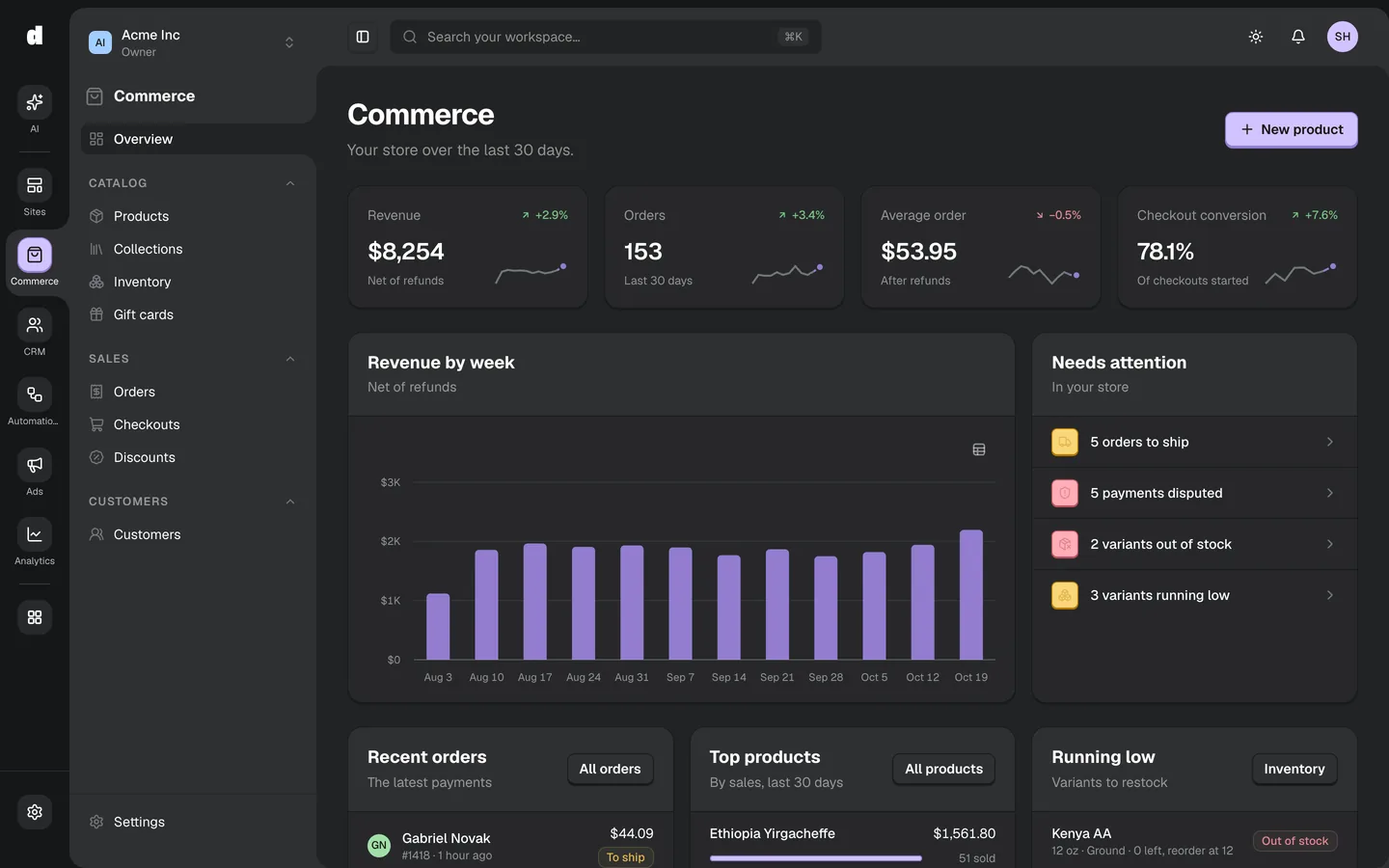Click the orders to ship yellow icon

coord(1065,442)
